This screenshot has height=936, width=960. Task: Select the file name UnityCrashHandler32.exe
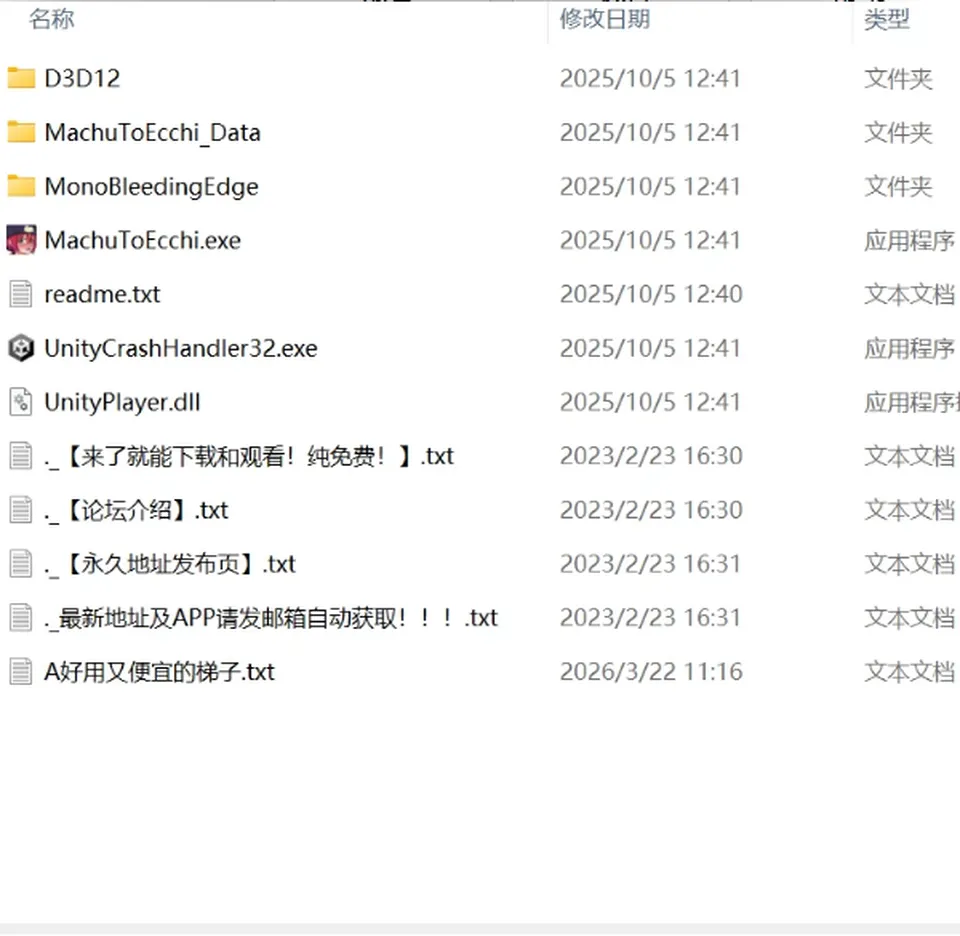[x=181, y=348]
